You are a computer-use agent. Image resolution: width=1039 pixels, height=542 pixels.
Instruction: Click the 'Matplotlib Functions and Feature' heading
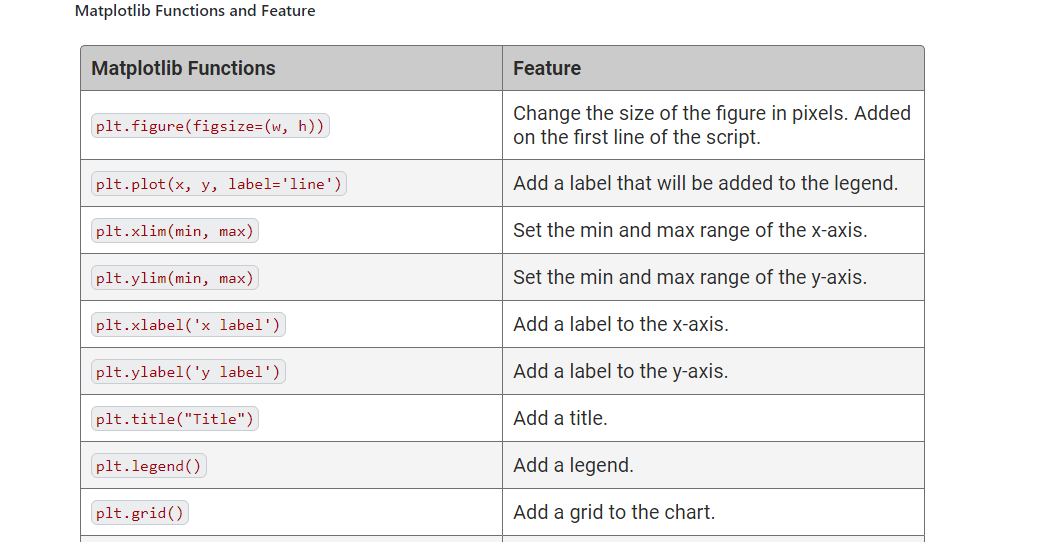coord(195,11)
